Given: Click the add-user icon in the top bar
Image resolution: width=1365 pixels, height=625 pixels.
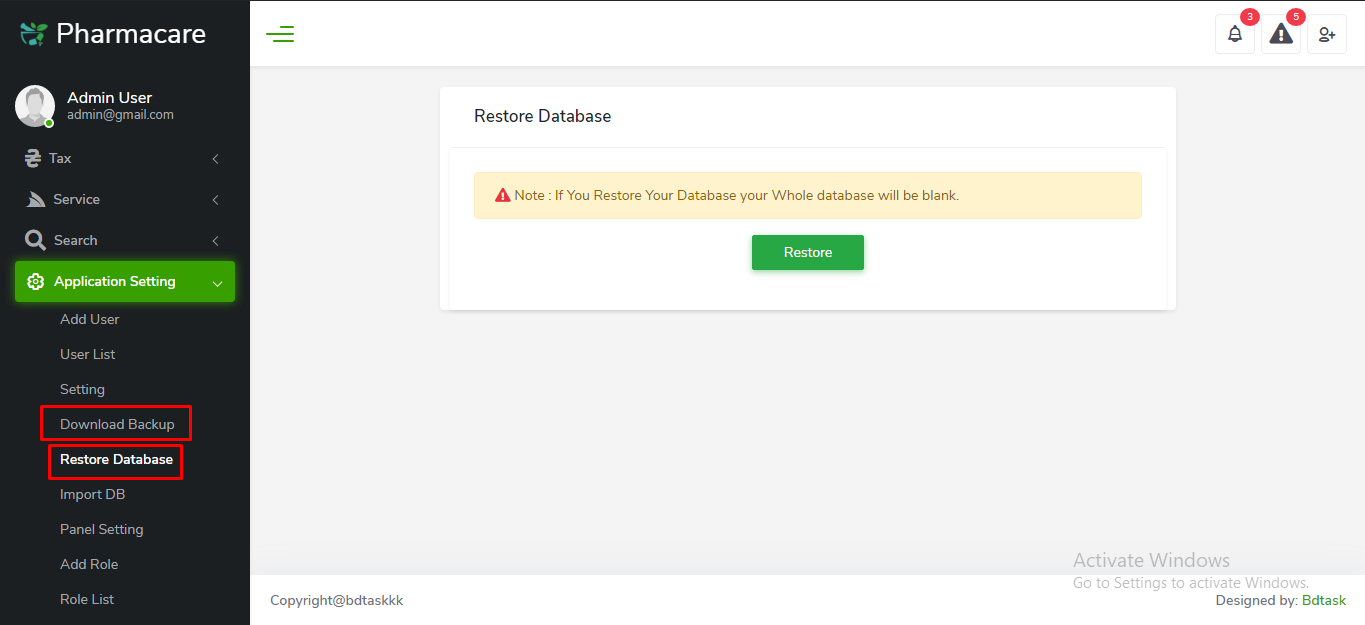Looking at the screenshot, I should [1326, 33].
